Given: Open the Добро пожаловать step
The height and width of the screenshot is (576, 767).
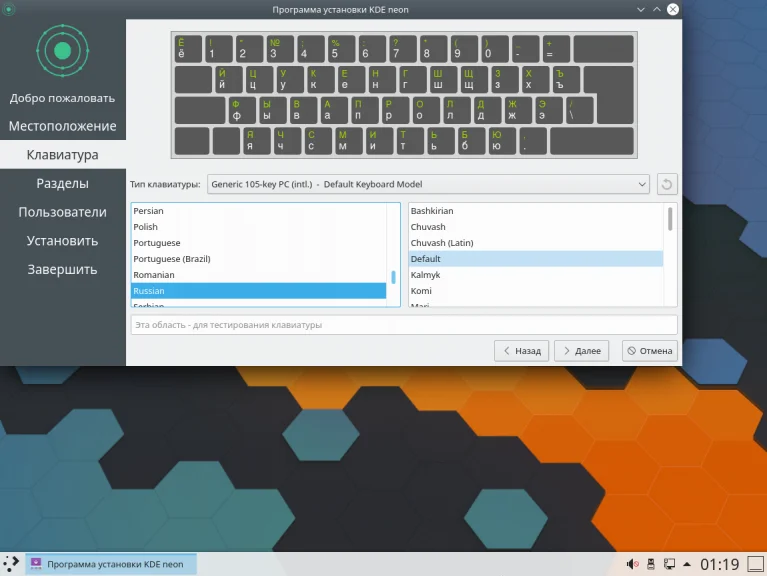Looking at the screenshot, I should pyautogui.click(x=63, y=98).
